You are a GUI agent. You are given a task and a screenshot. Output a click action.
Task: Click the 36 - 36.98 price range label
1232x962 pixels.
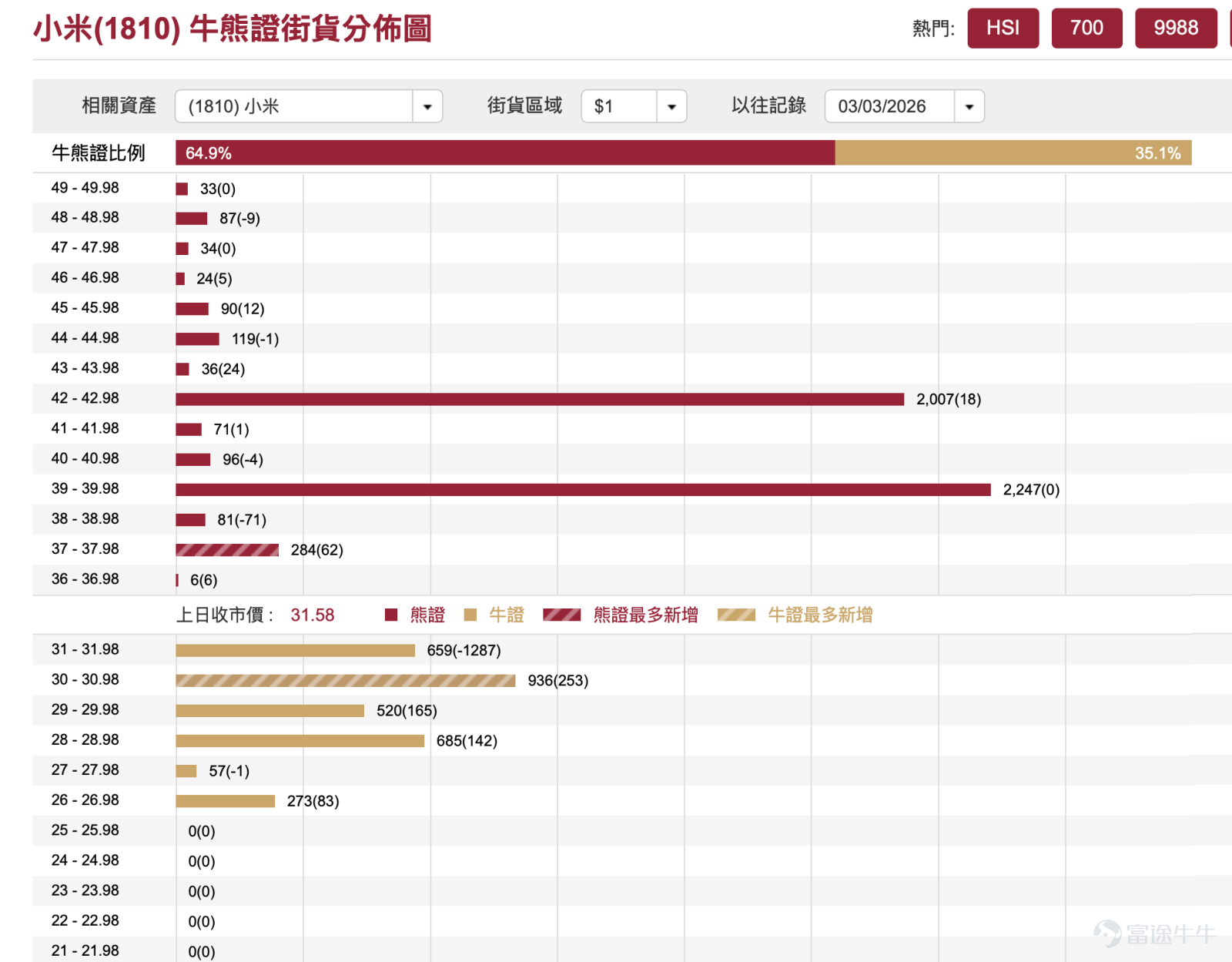click(85, 579)
